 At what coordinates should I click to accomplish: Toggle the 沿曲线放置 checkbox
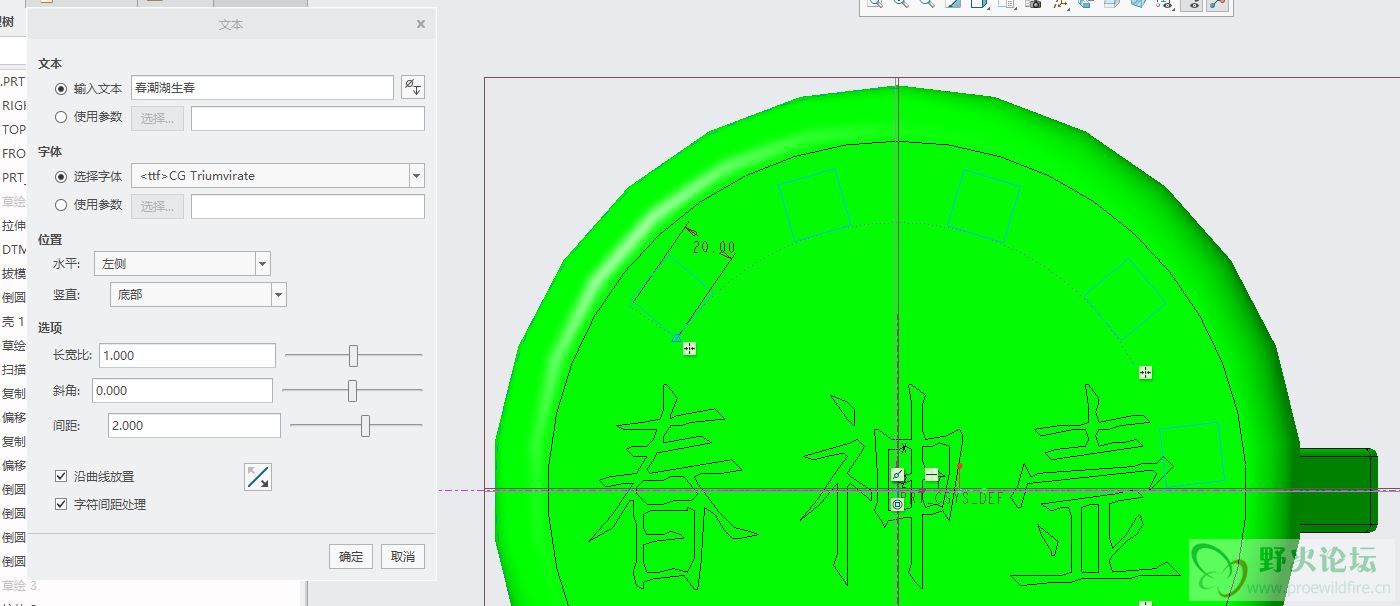coord(61,477)
